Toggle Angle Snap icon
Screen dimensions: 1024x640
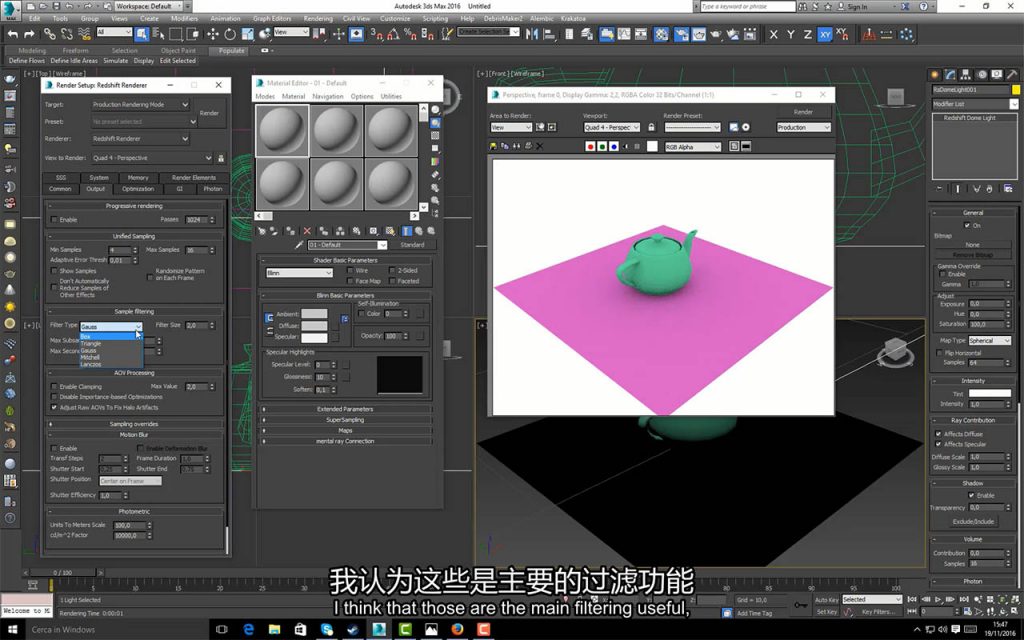coord(395,34)
